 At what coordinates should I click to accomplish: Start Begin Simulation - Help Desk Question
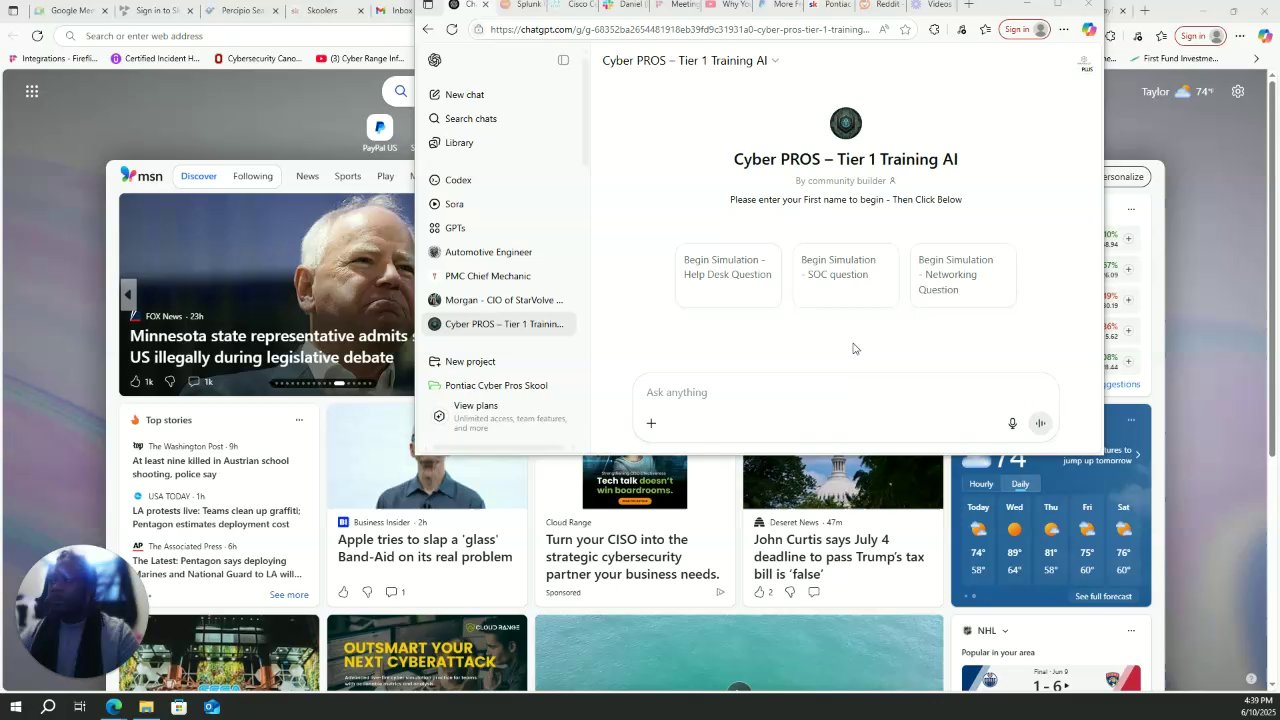[728, 275]
